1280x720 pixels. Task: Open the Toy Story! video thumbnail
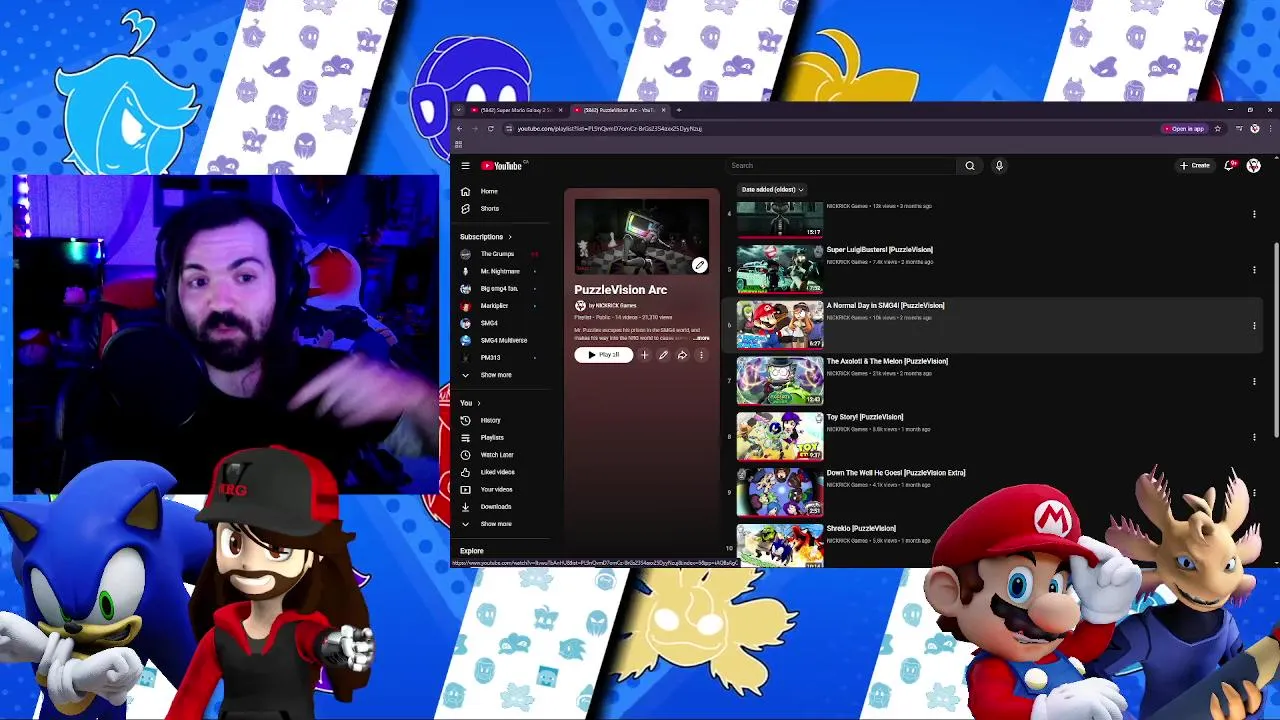pos(780,435)
